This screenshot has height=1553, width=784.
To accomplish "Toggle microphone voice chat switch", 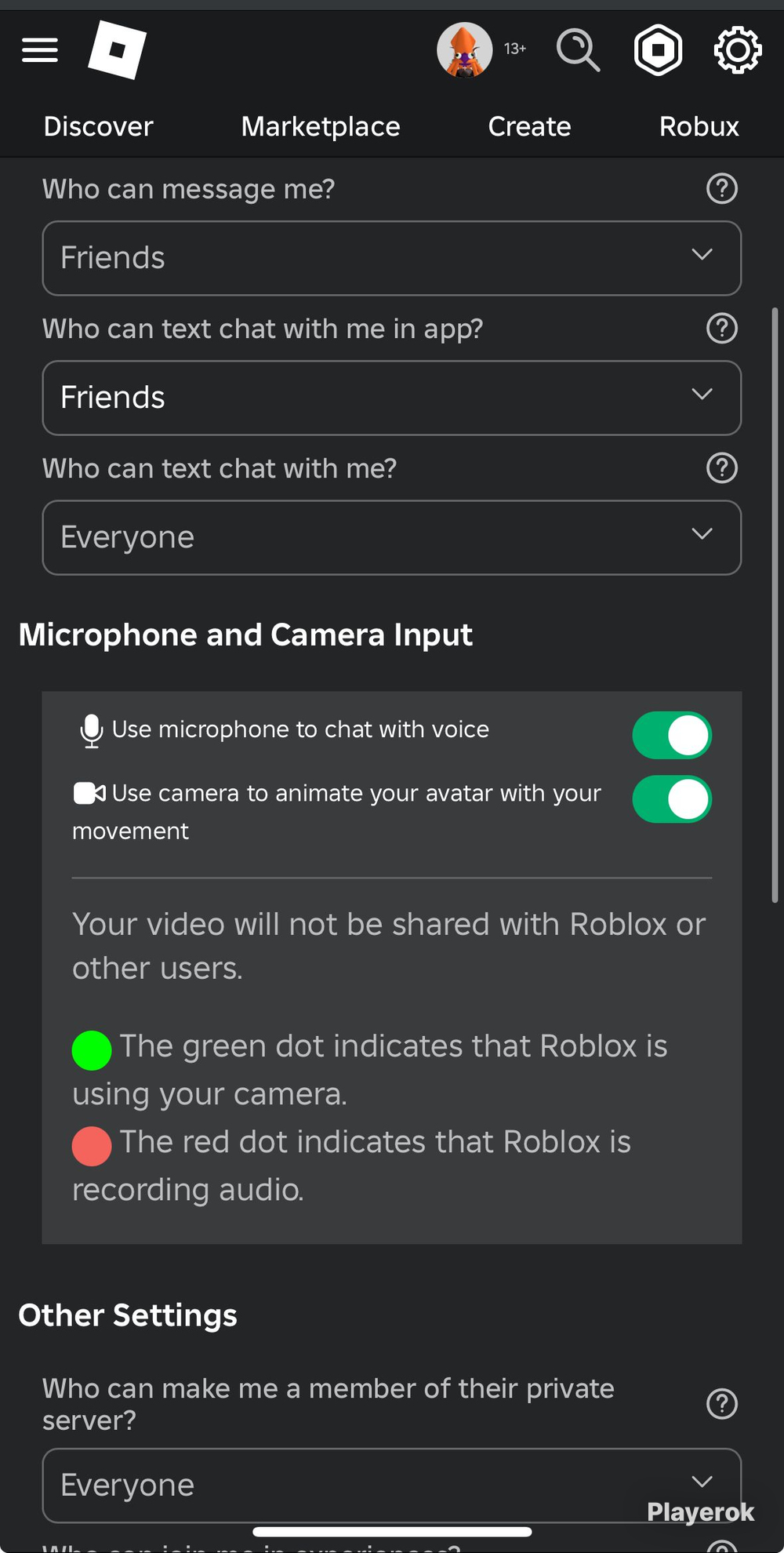I will tap(672, 735).
